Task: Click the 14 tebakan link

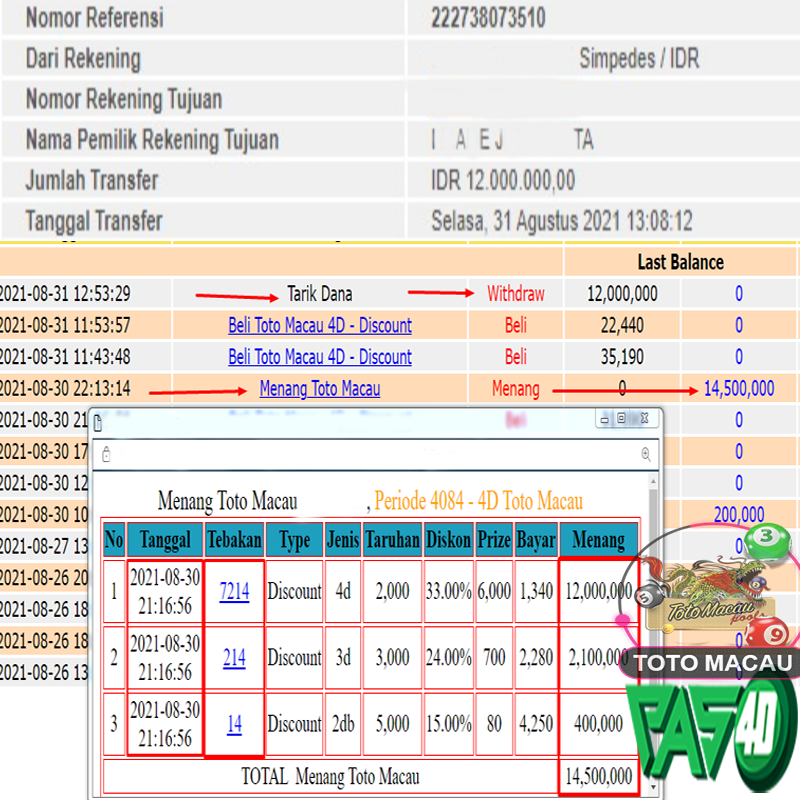Action: coord(234,724)
